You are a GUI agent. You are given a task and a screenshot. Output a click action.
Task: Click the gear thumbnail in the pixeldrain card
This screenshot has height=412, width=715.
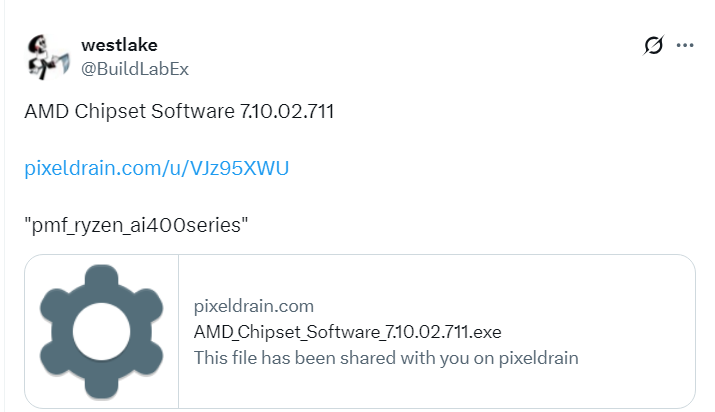pyautogui.click(x=101, y=331)
